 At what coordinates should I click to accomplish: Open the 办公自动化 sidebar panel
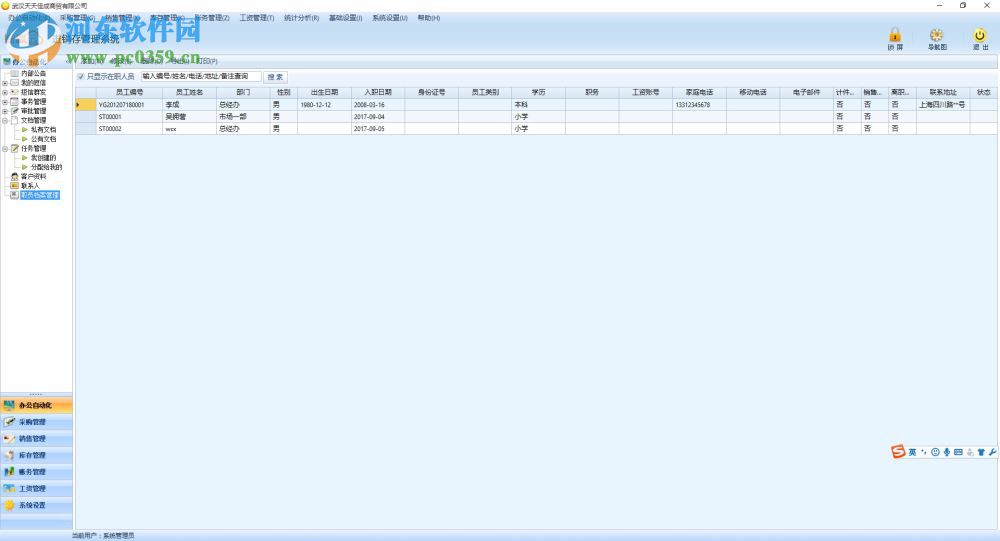click(36, 405)
